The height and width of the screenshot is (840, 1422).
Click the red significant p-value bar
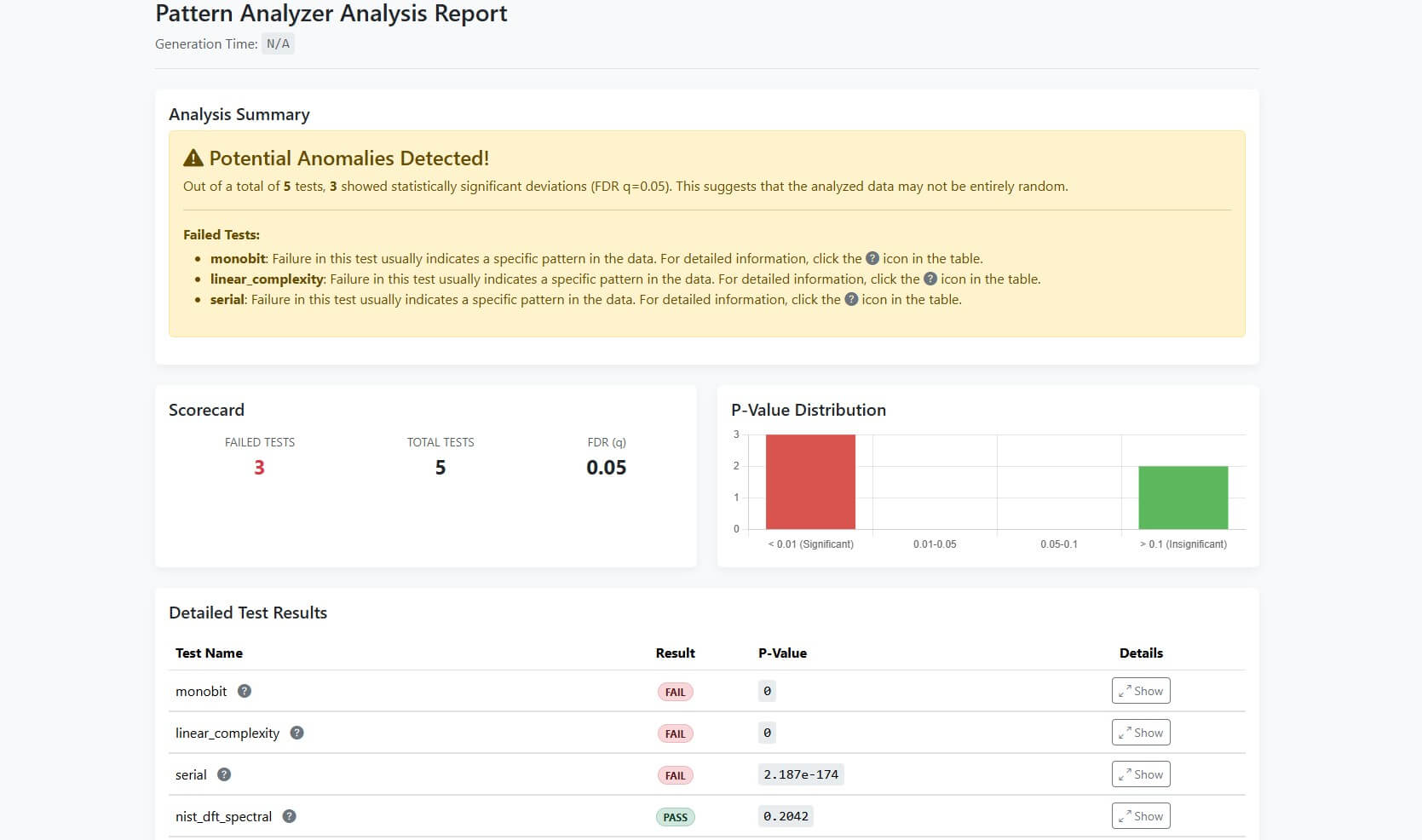coord(810,481)
